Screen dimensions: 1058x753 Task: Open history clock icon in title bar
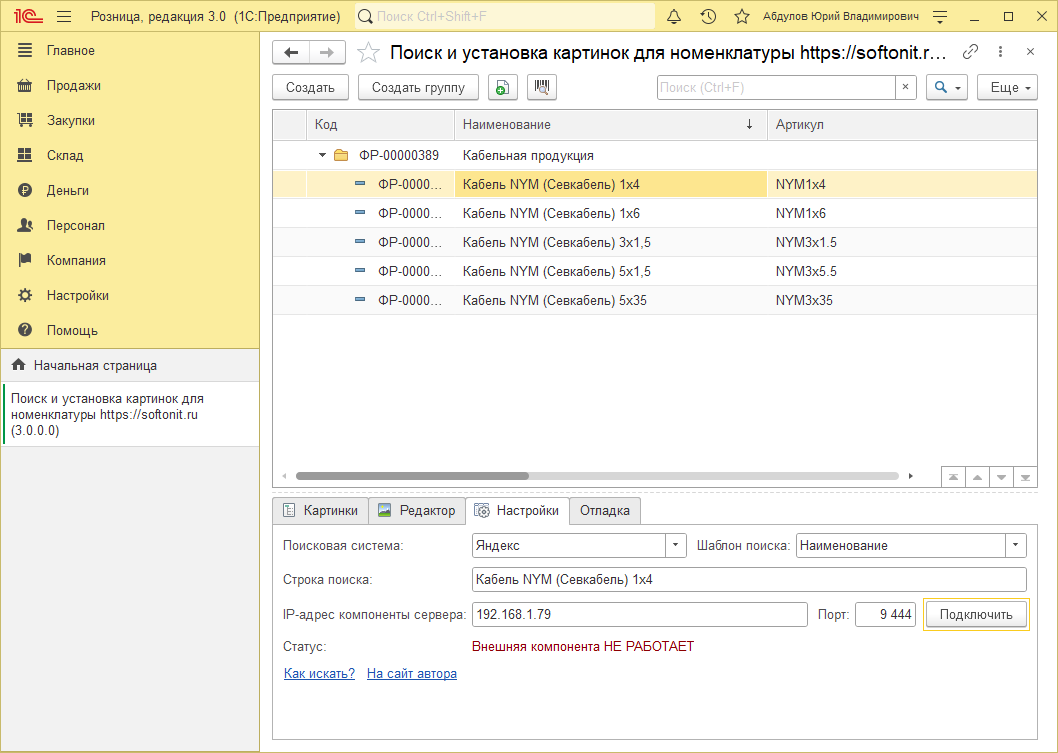pyautogui.click(x=708, y=17)
